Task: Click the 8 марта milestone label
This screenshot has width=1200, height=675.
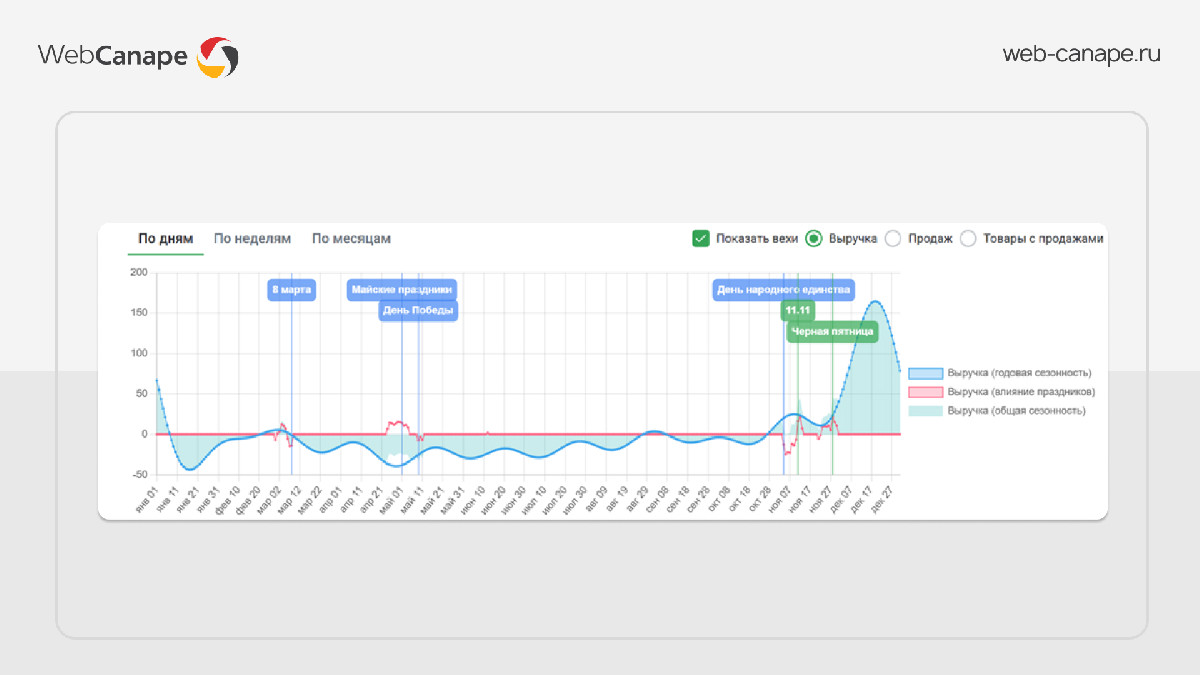Action: [292, 290]
